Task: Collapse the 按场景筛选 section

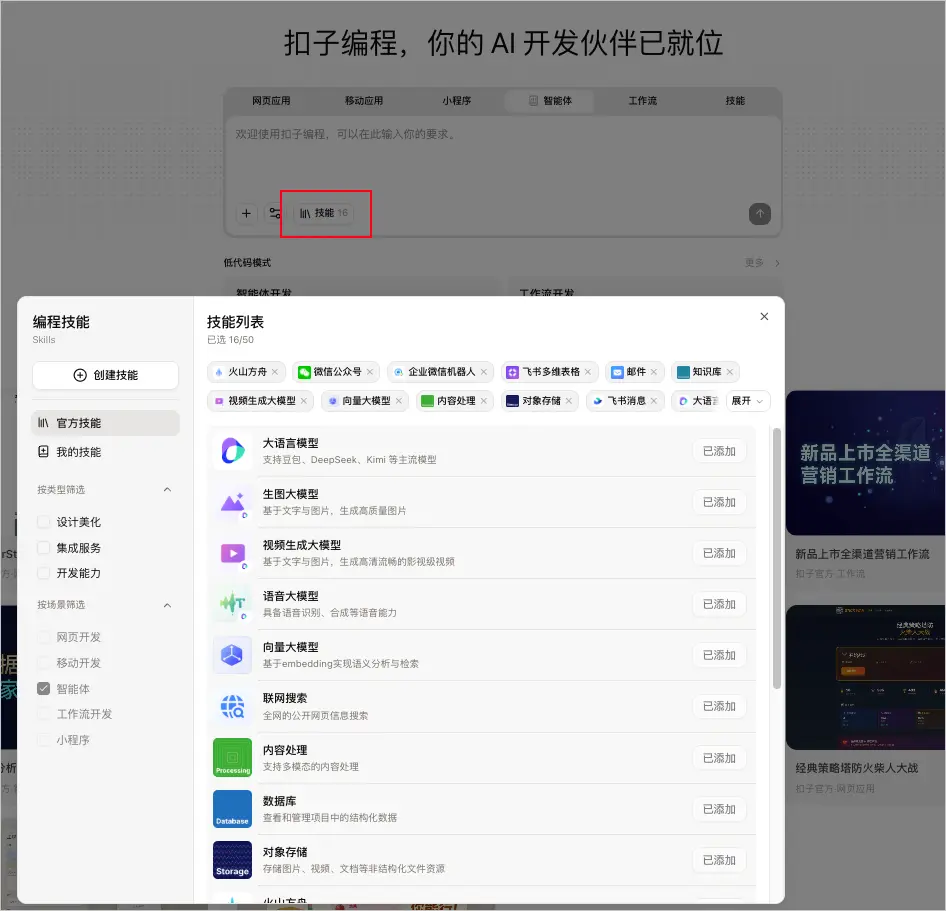Action: point(168,605)
